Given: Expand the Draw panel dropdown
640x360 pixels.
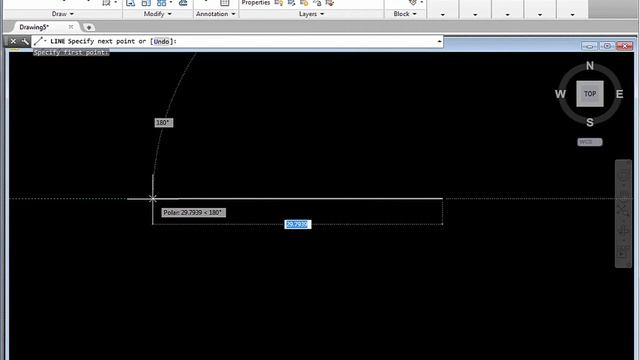Looking at the screenshot, I should [x=63, y=14].
